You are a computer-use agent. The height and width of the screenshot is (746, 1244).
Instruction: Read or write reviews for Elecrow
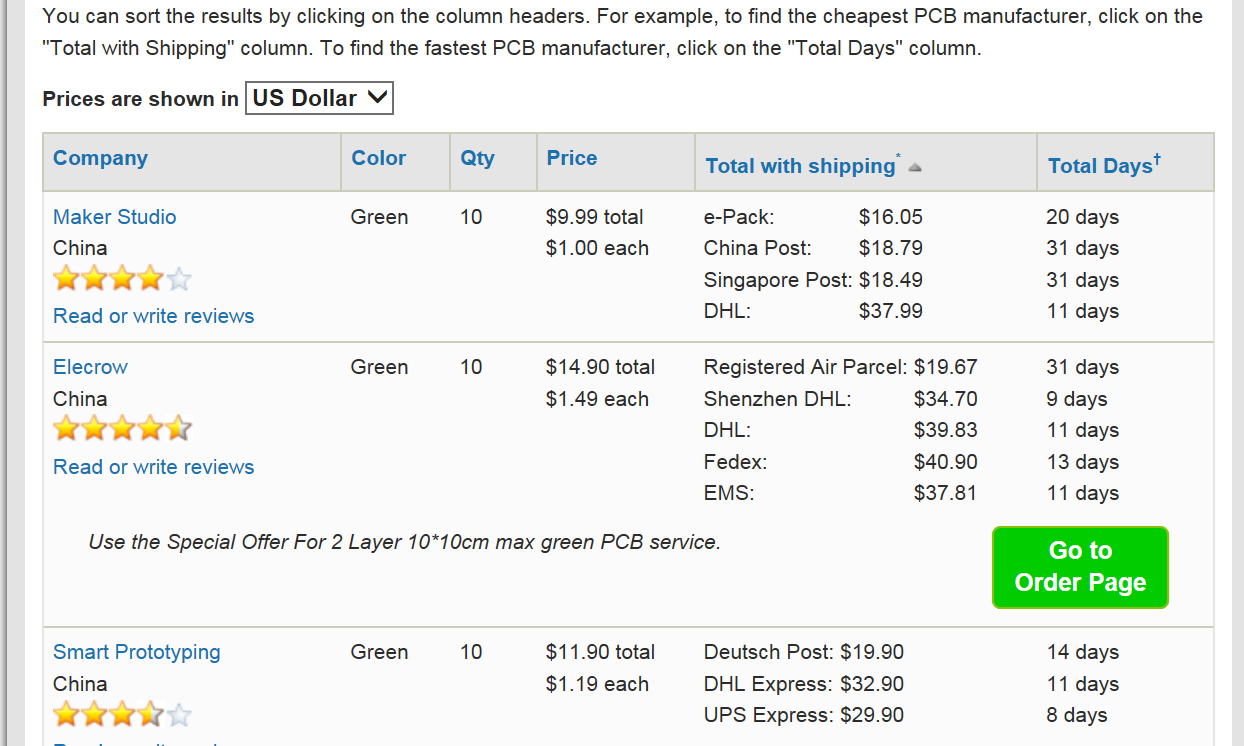point(153,467)
